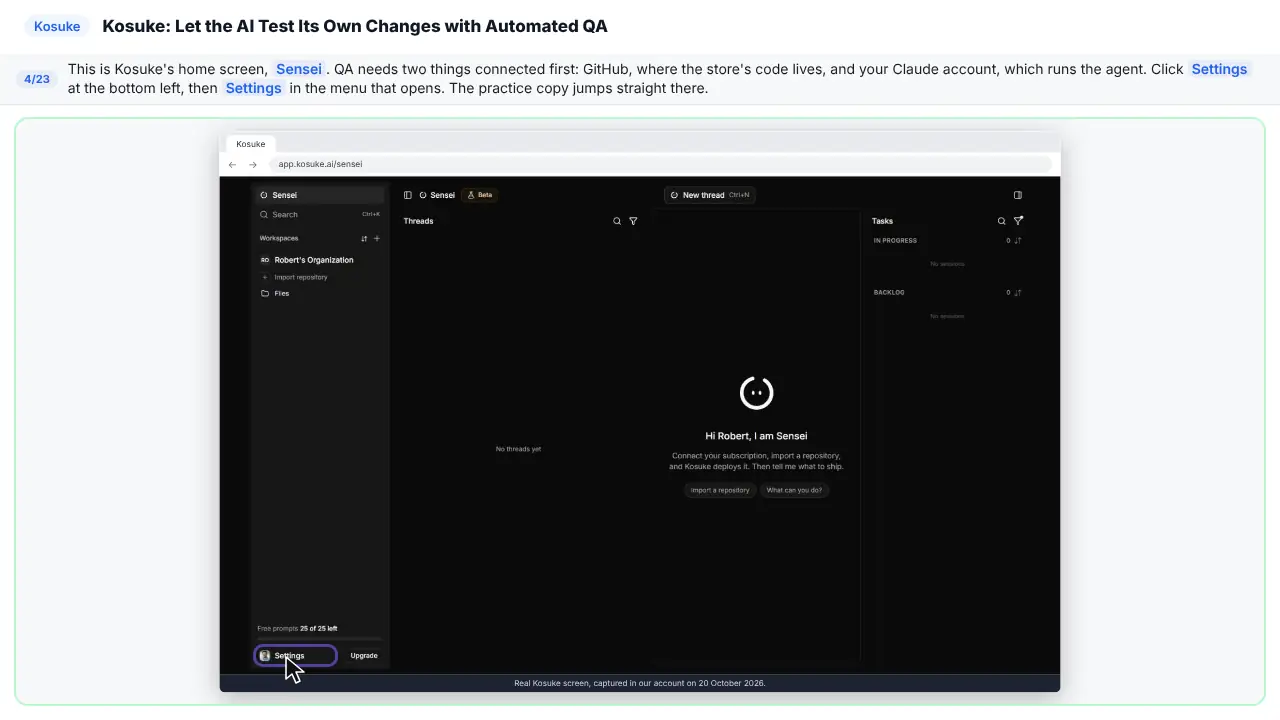Click the Import a repository chip
Viewport: 1280px width, 720px height.
click(x=720, y=490)
